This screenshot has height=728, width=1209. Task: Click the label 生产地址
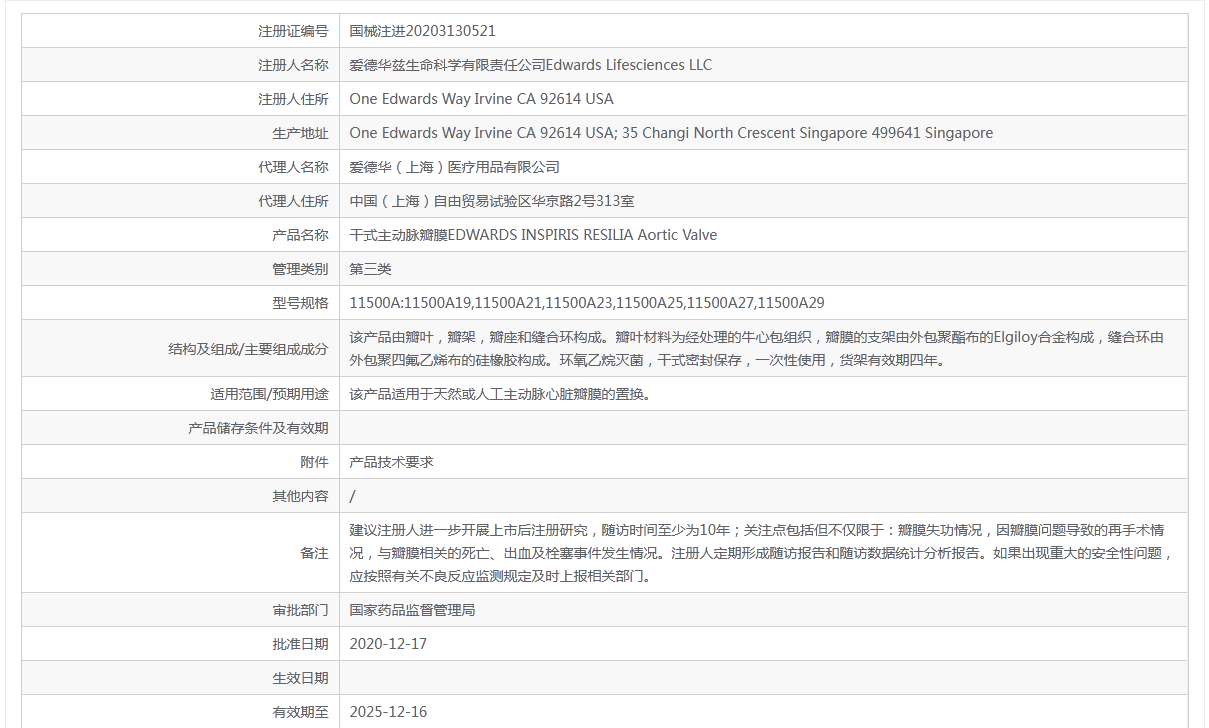tap(300, 133)
